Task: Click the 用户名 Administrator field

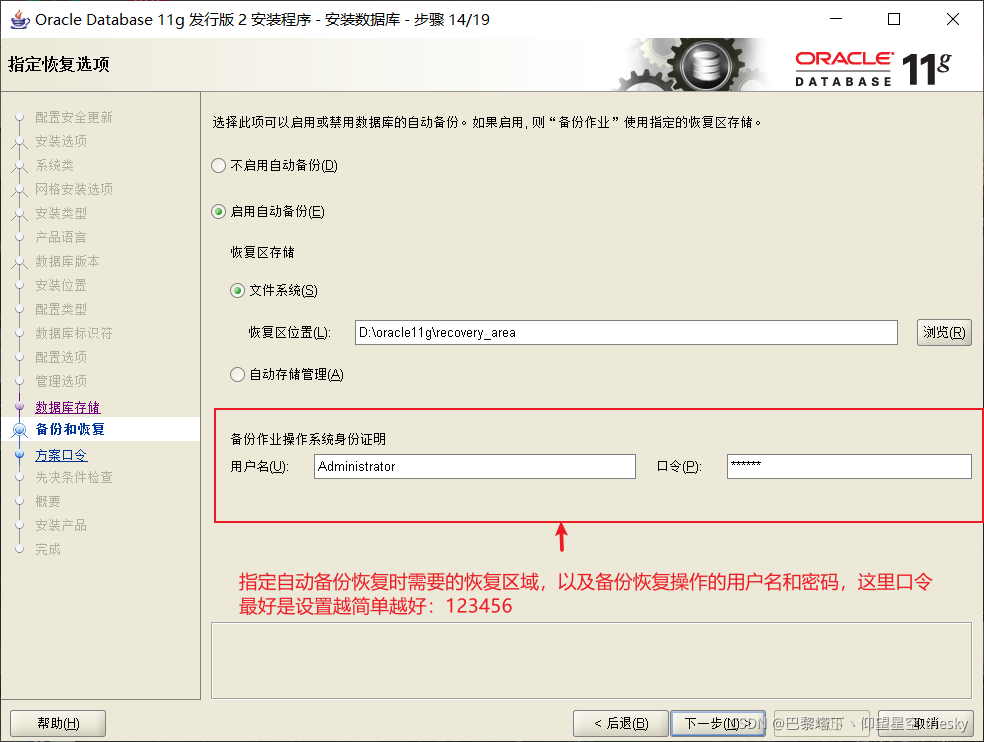Action: click(x=474, y=466)
